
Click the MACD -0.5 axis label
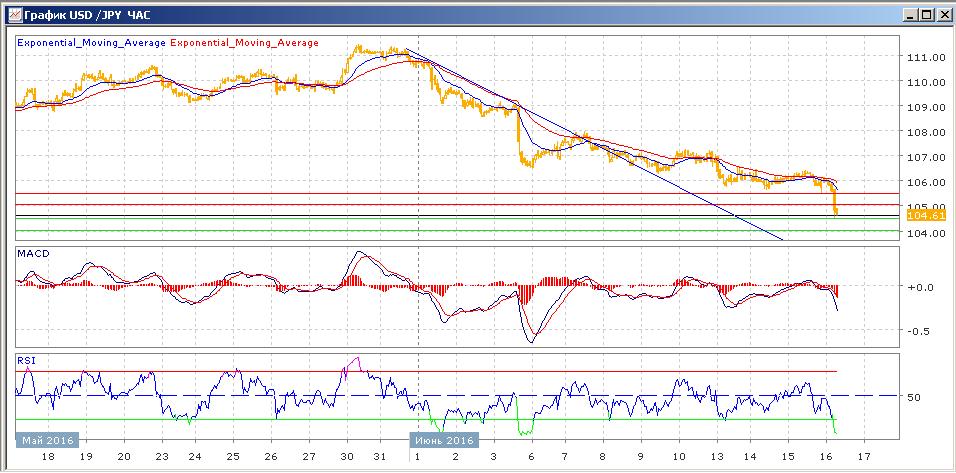tap(918, 332)
